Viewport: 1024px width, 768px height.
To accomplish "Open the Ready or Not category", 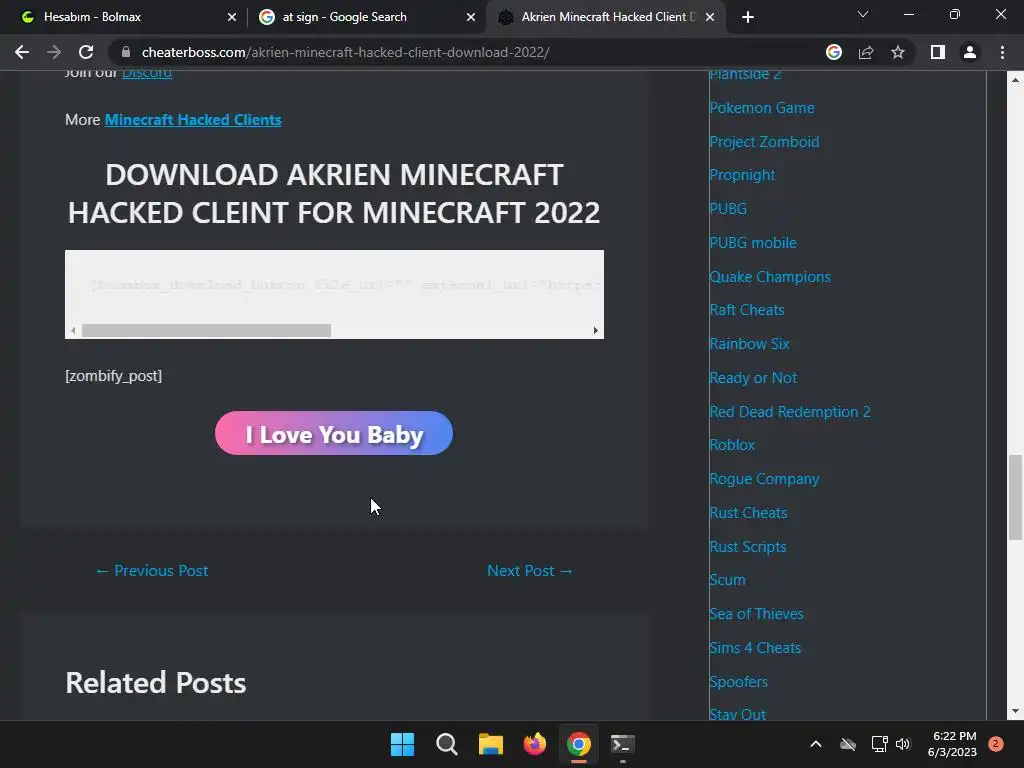I will pos(753,377).
